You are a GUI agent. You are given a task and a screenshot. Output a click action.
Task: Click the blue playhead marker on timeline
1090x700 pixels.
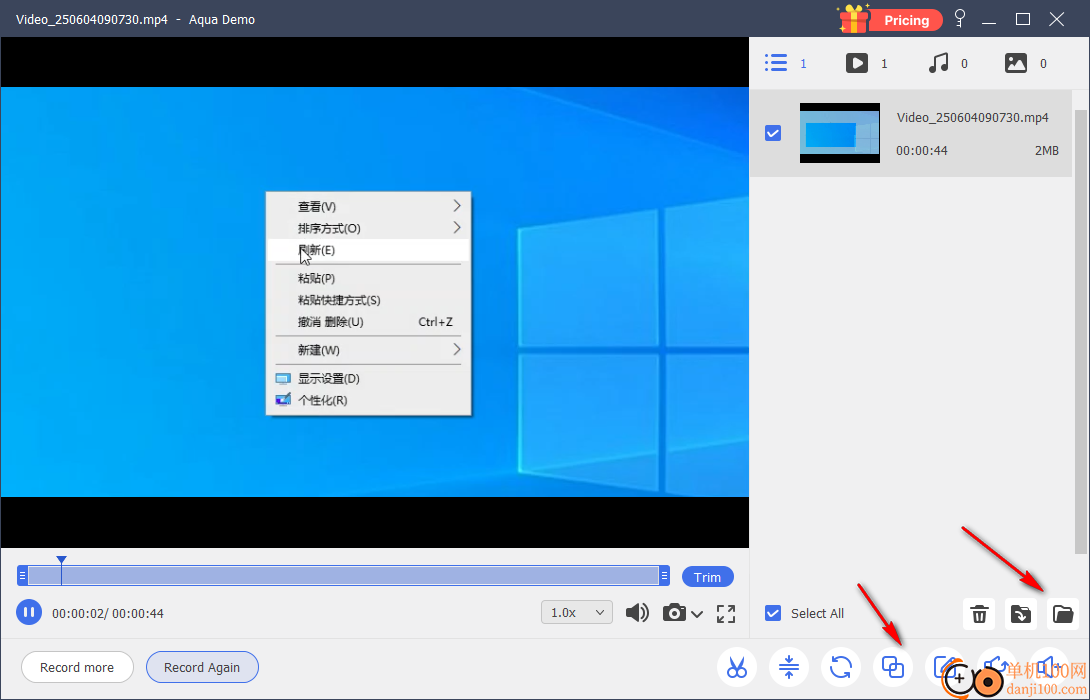coord(61,560)
